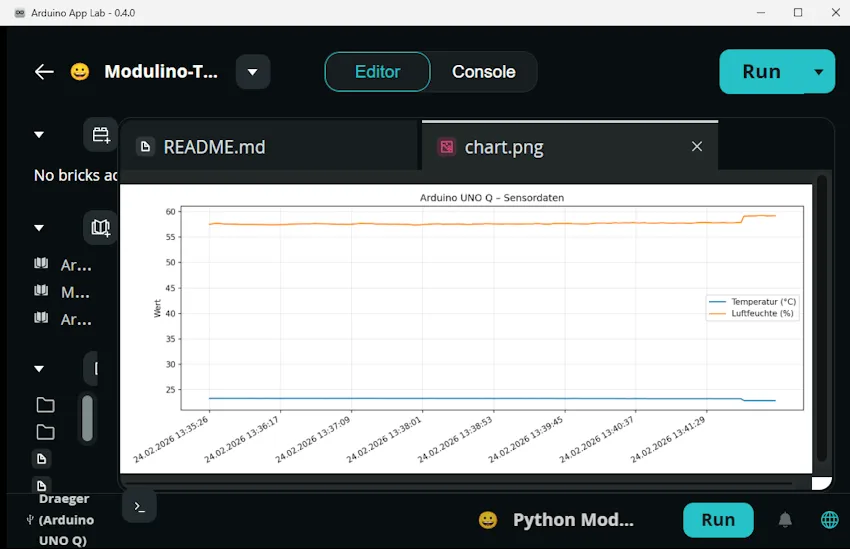Click the globe network icon
This screenshot has width=850, height=549.
click(x=829, y=520)
